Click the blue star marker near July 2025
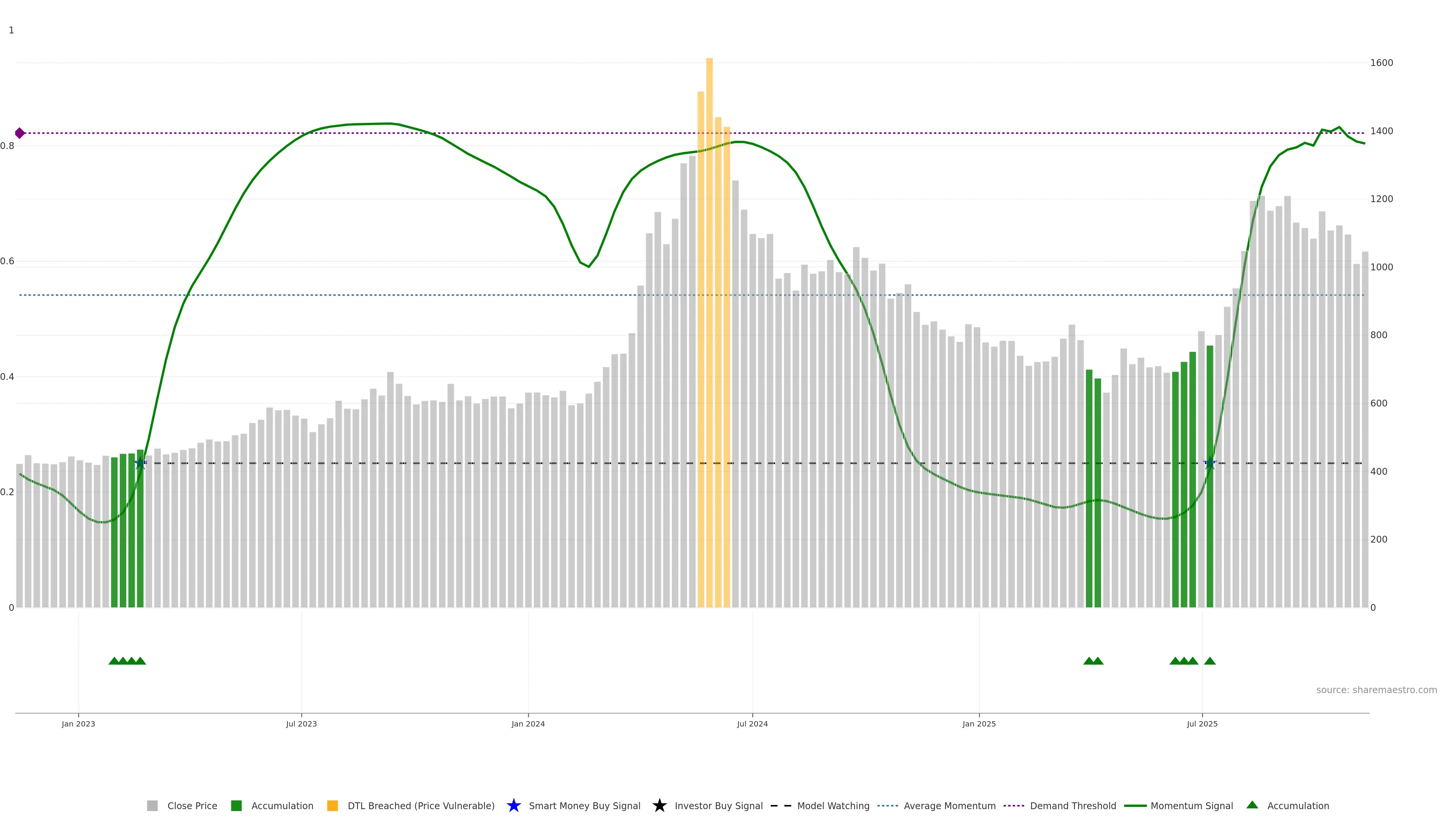 [x=1210, y=463]
